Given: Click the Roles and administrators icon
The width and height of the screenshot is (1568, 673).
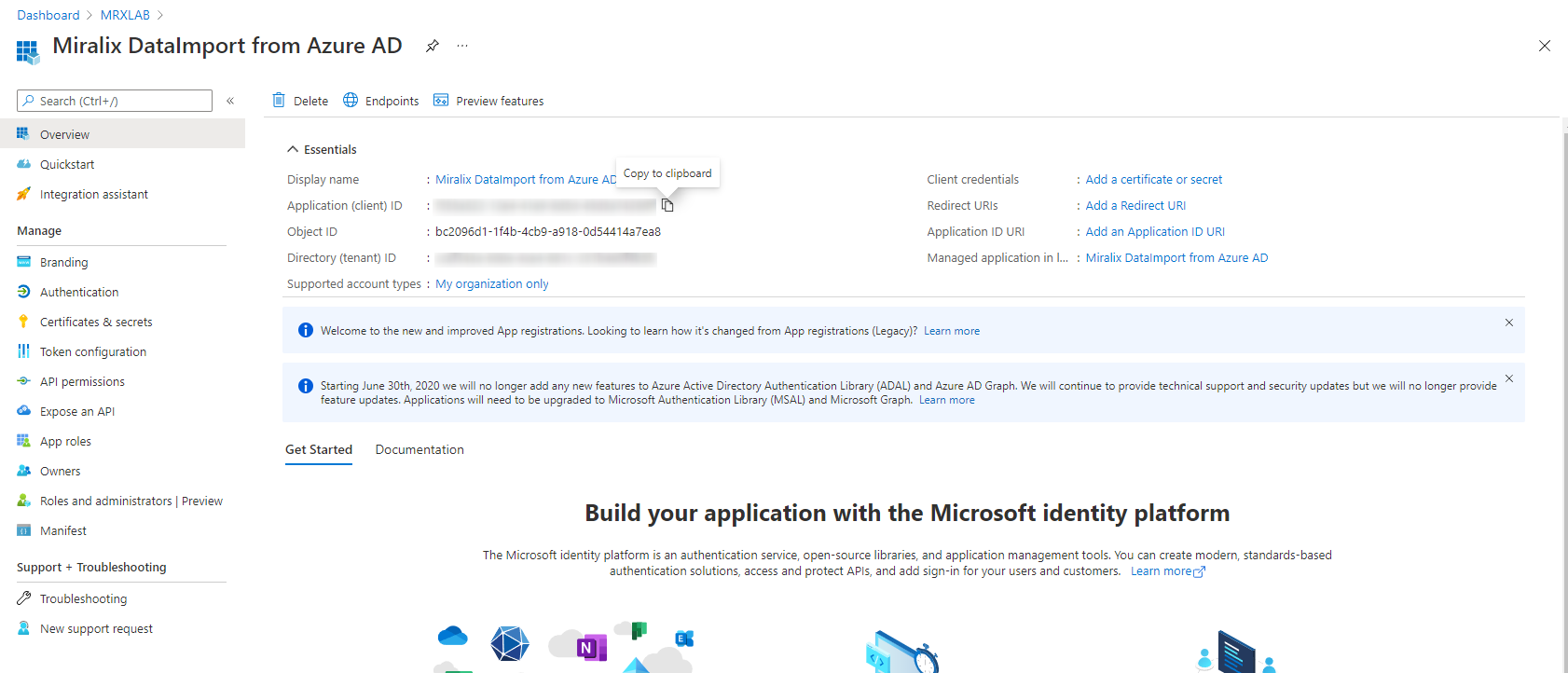Looking at the screenshot, I should tap(23, 501).
